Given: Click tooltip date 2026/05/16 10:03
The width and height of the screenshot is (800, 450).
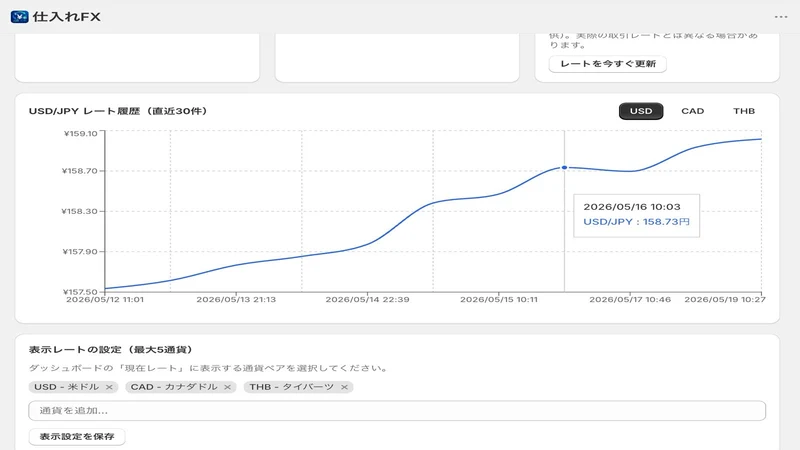Looking at the screenshot, I should (632, 207).
